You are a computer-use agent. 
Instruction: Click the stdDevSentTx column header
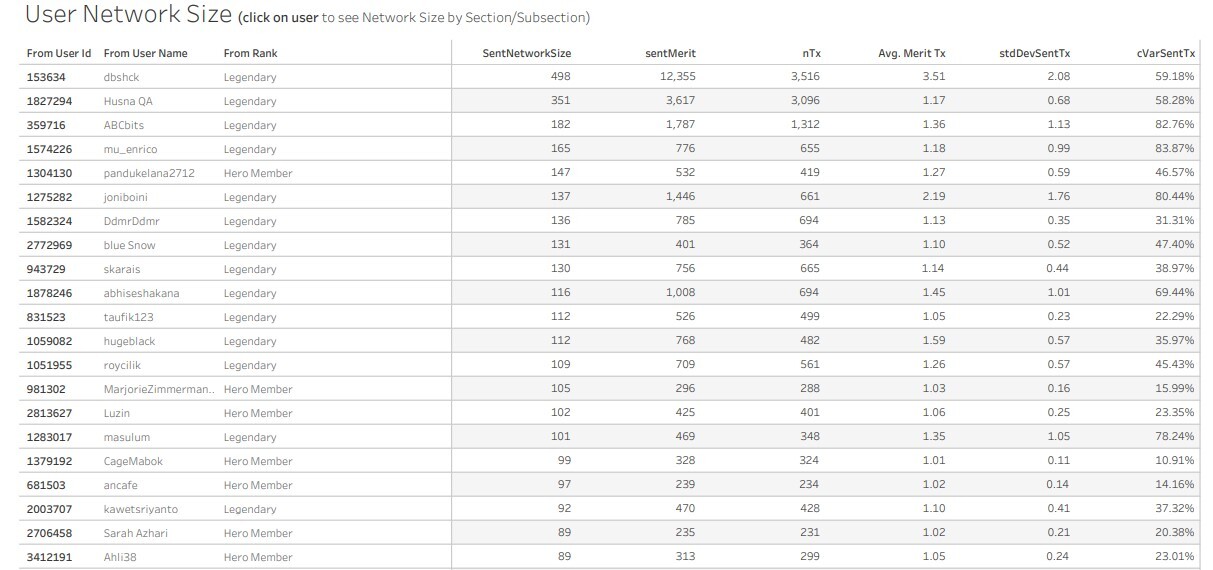click(1035, 53)
